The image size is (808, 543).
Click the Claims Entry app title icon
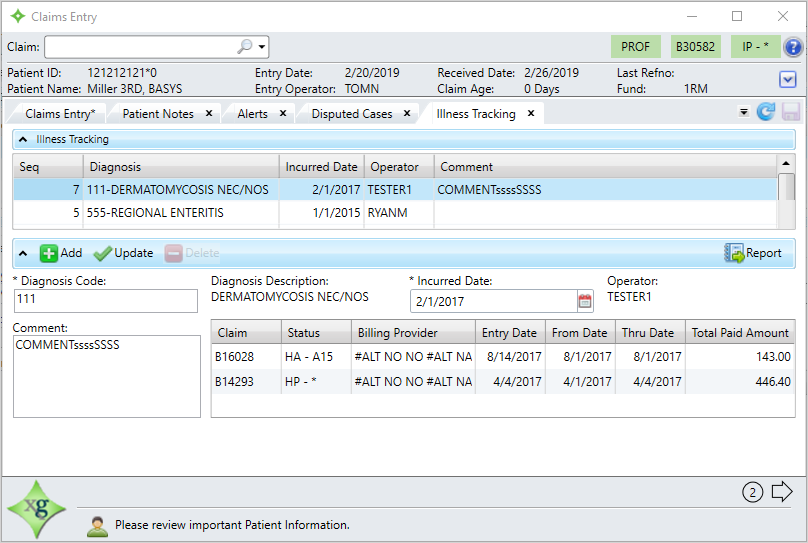point(18,16)
